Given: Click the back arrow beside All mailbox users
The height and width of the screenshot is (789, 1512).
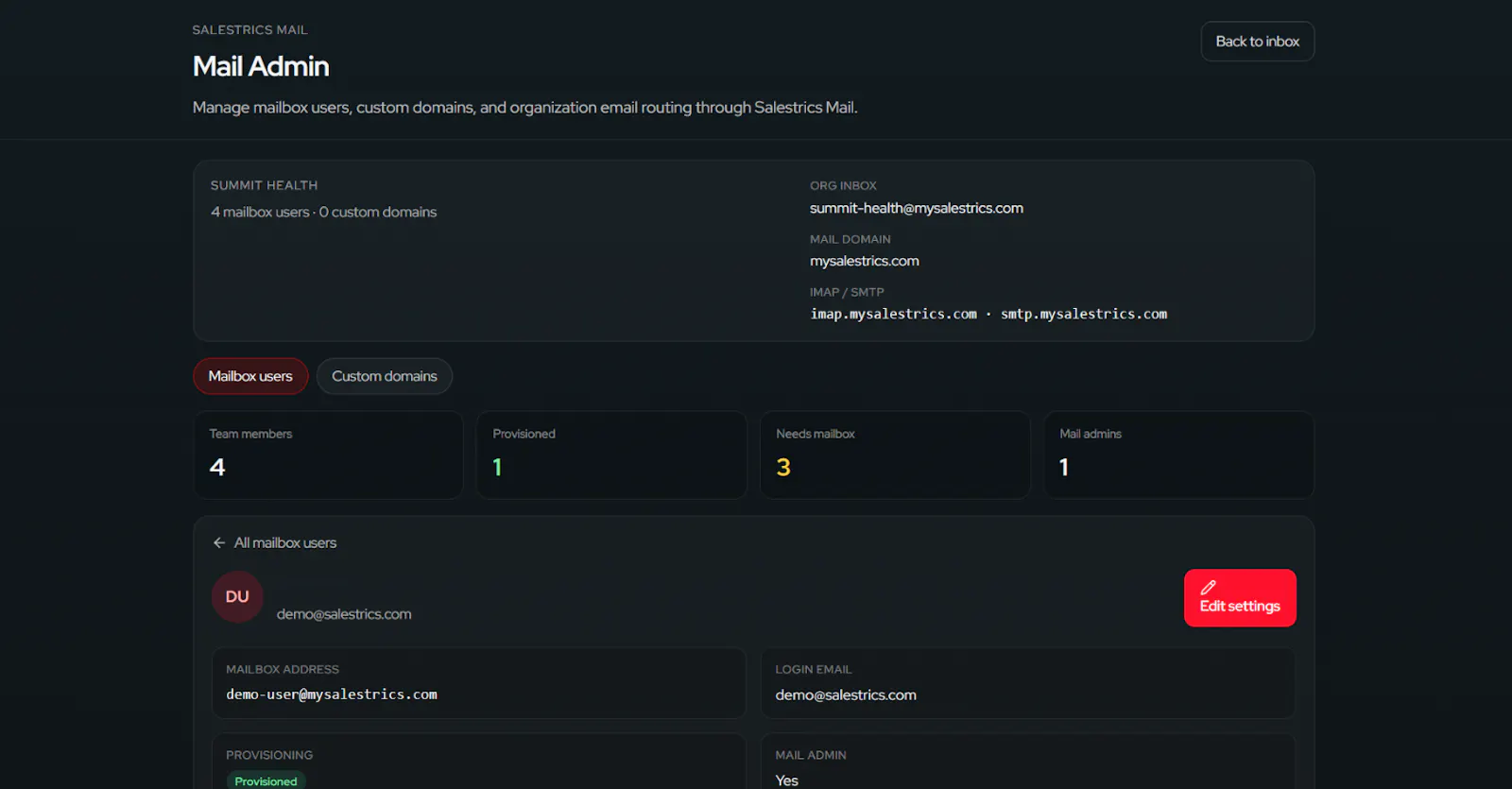Looking at the screenshot, I should point(219,542).
